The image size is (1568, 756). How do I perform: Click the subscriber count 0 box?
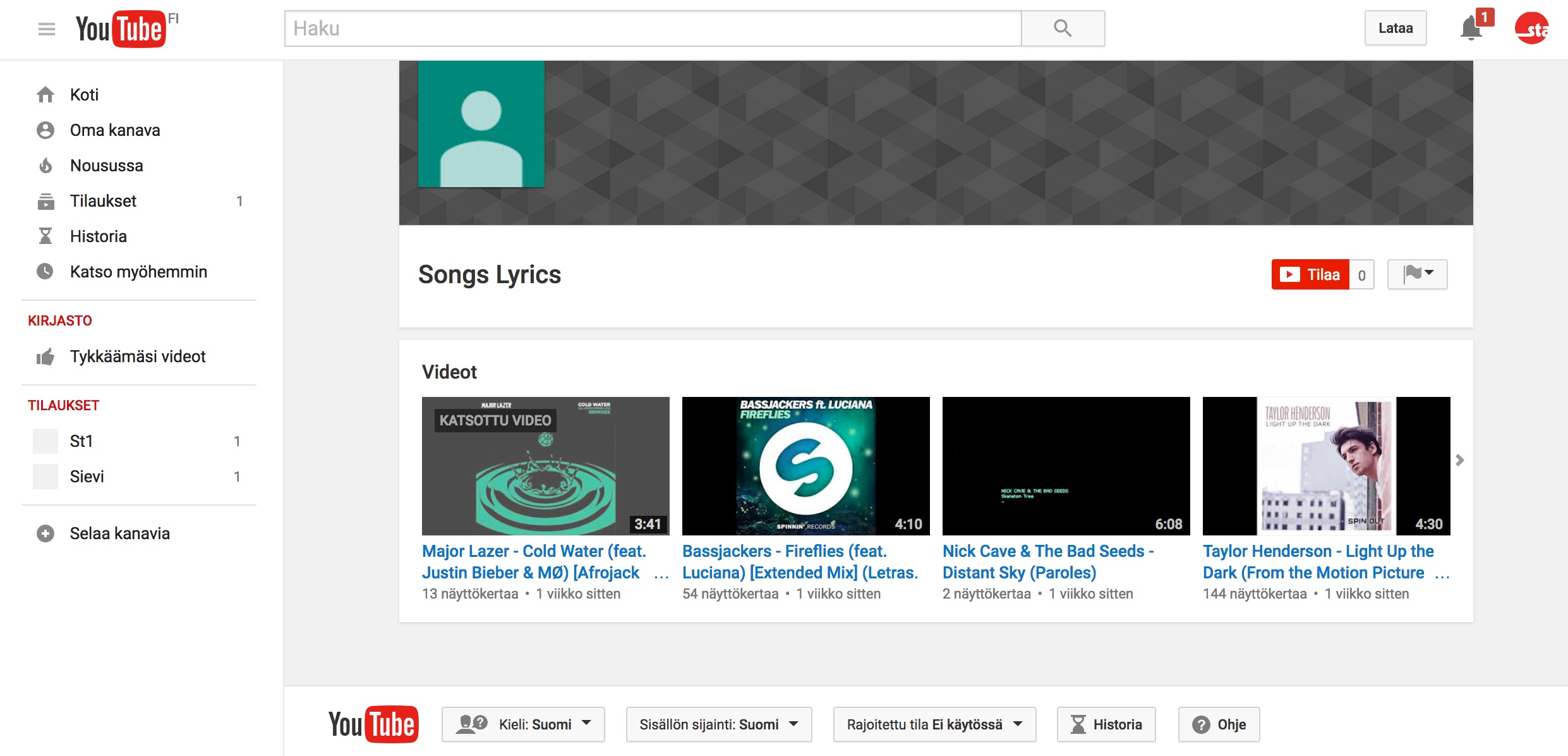pos(1362,275)
